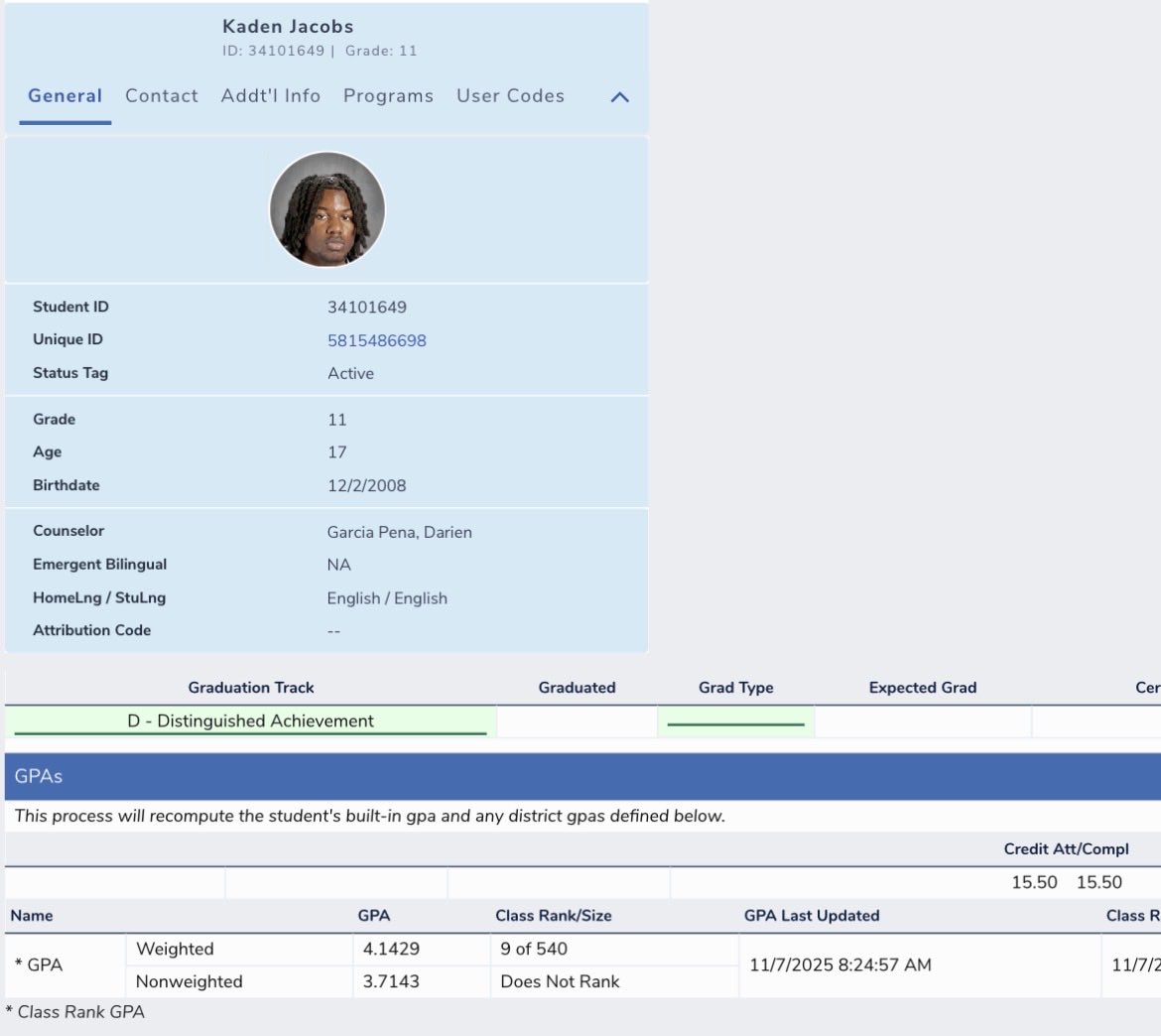The image size is (1161, 1036).
Task: Select the Birthdate value 12/2/2008
Action: point(367,486)
